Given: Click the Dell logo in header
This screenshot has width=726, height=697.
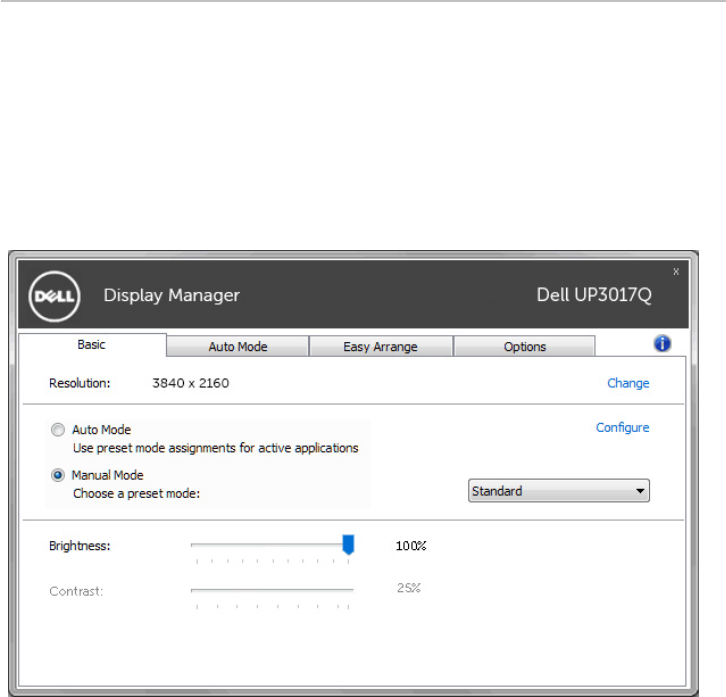Looking at the screenshot, I should pos(54,296).
